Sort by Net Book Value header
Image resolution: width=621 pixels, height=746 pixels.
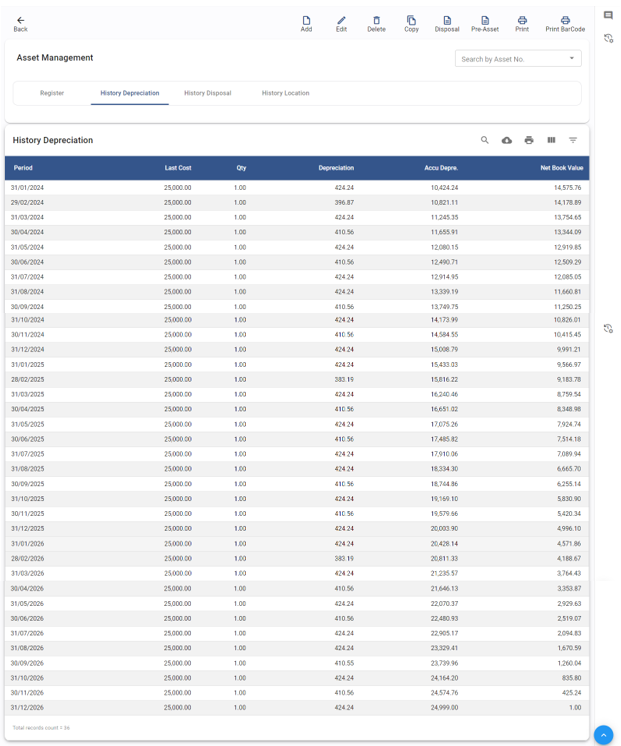(561, 168)
